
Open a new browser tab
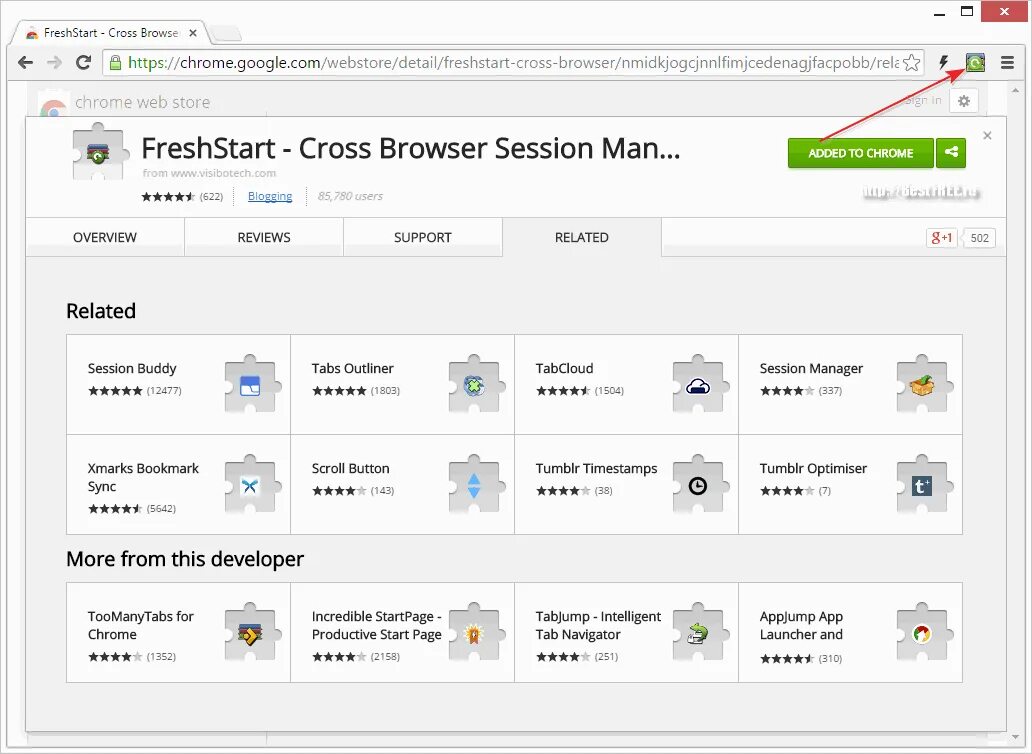coord(226,33)
